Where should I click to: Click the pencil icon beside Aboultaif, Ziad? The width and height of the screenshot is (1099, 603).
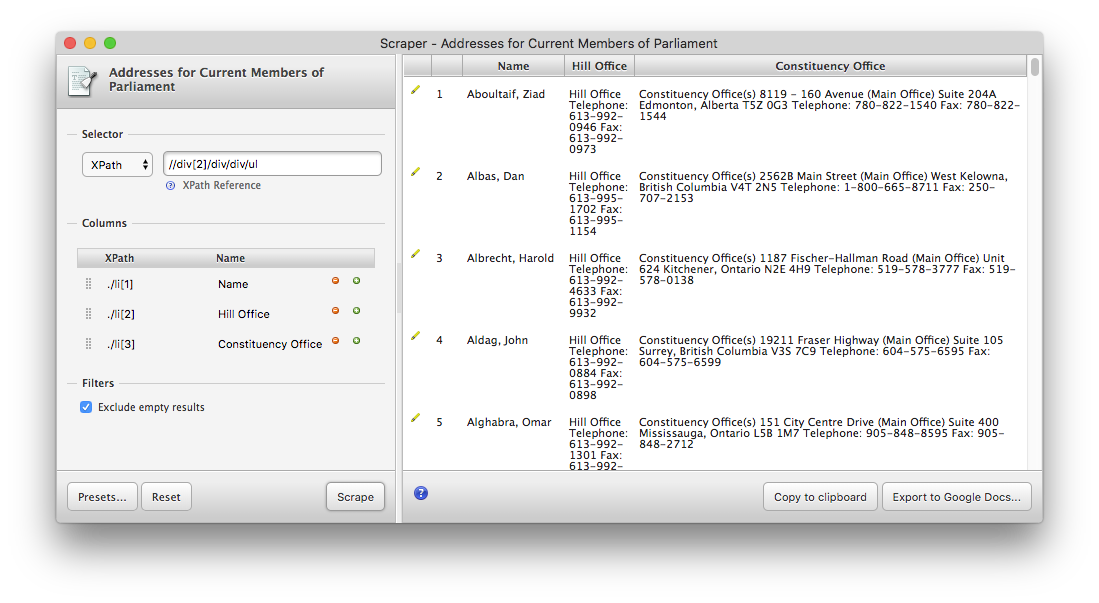[416, 90]
